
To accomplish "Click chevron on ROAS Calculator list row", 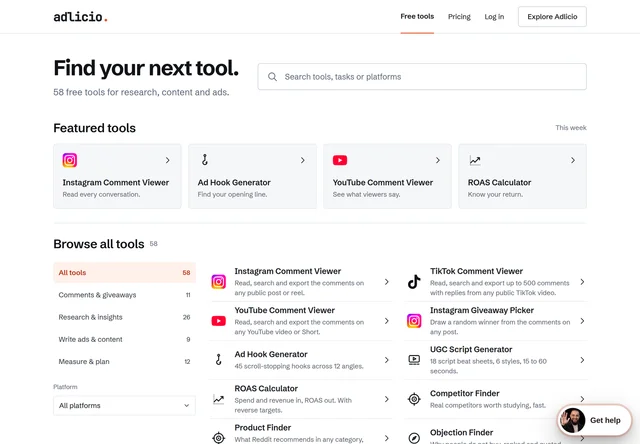I will [x=387, y=399].
